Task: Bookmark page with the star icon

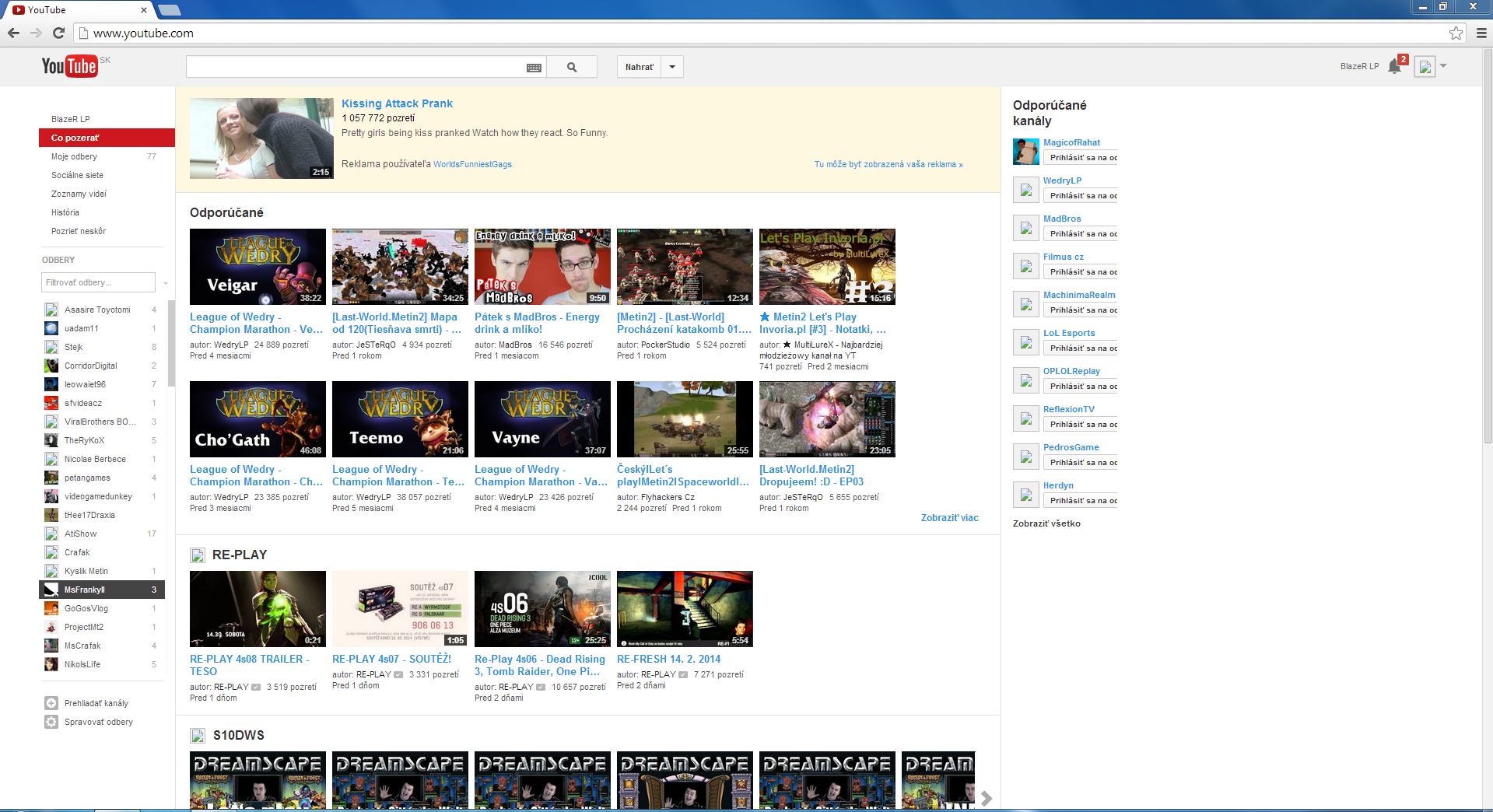Action: (1456, 33)
